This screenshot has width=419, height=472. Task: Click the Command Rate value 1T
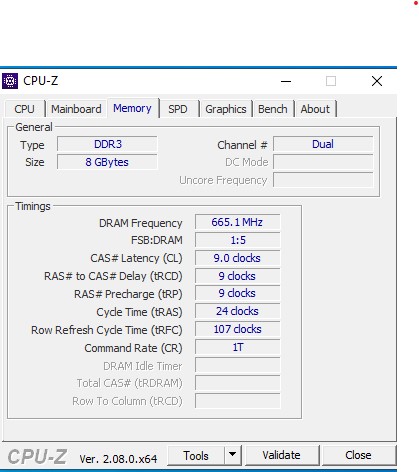coord(237,347)
